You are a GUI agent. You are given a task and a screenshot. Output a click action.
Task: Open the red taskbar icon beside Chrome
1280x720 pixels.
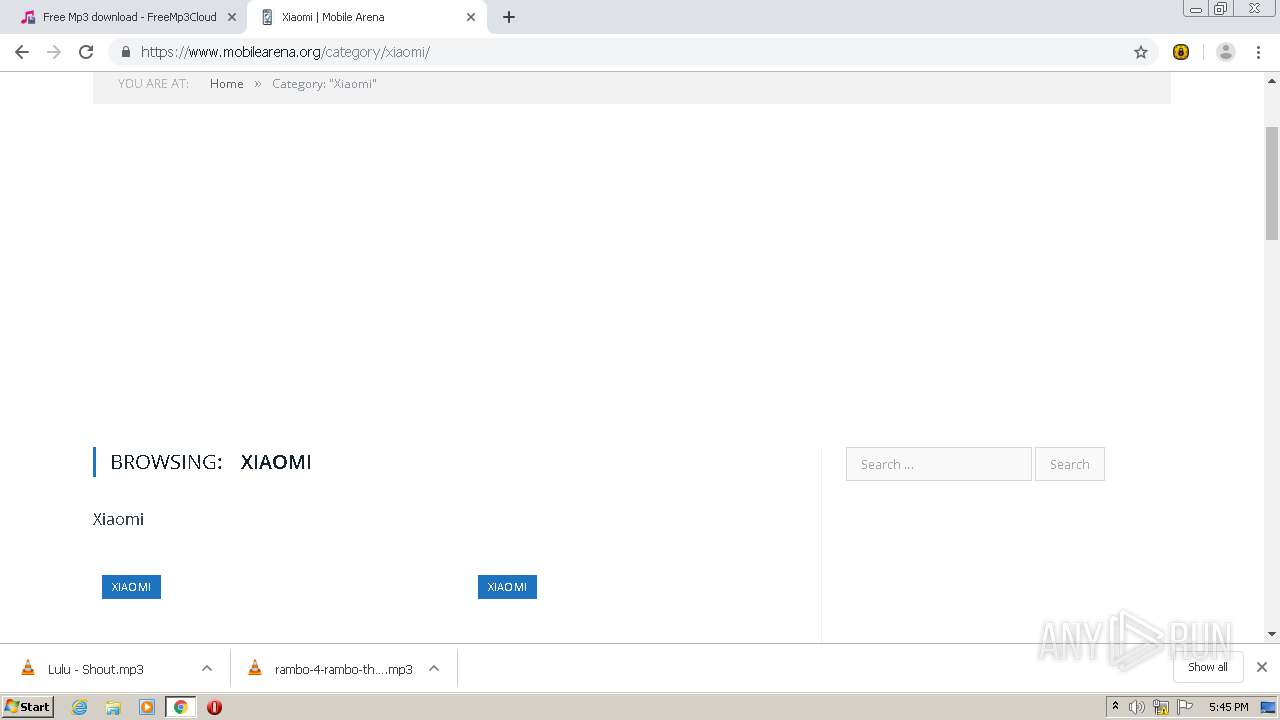pos(214,707)
